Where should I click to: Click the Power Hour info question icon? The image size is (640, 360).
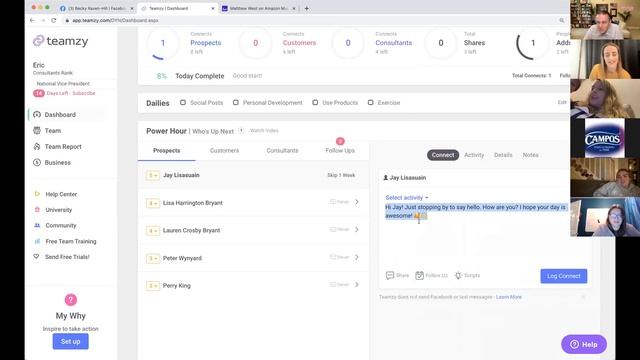coord(241,131)
